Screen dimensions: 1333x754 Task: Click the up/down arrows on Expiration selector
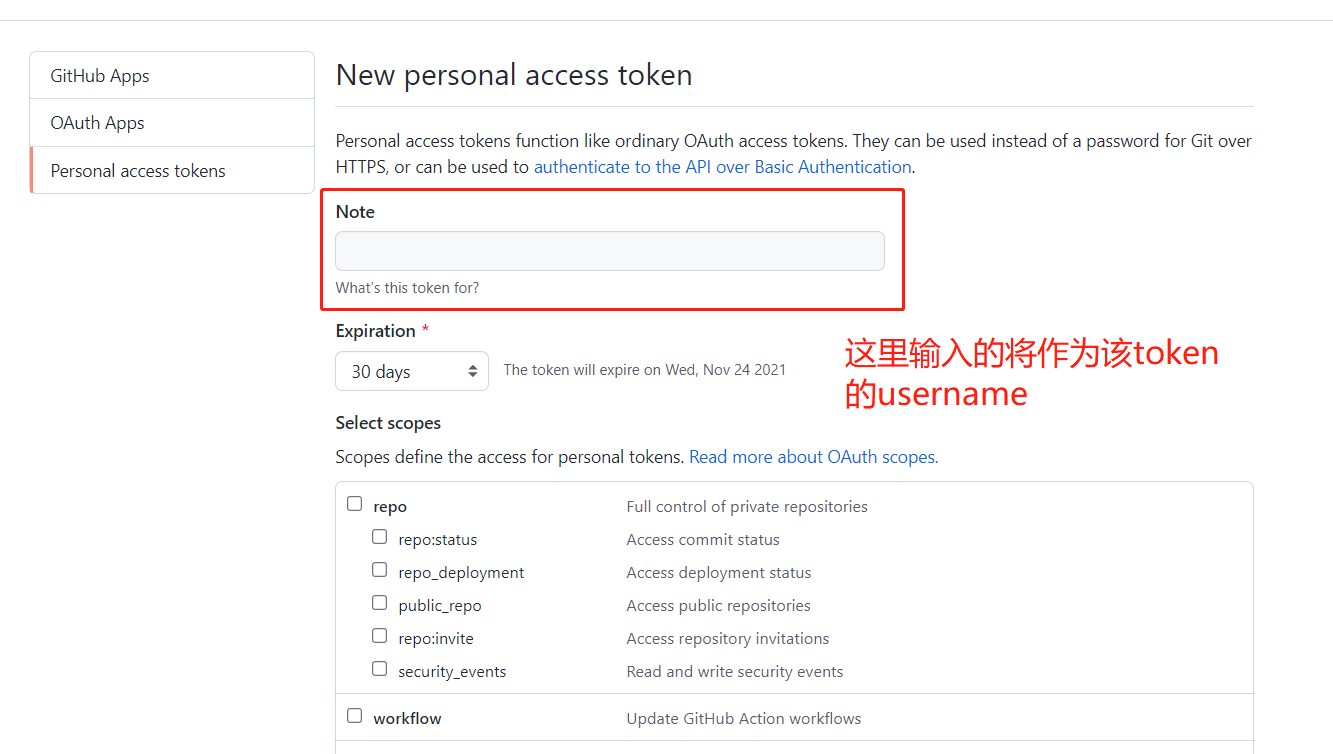coord(474,371)
